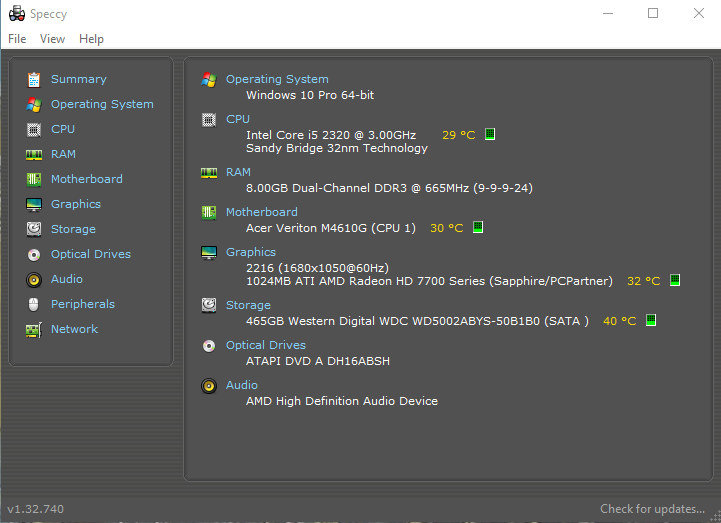Screen dimensions: 721x523
Task: Click the Summary clipboard icon
Action: tap(34, 79)
